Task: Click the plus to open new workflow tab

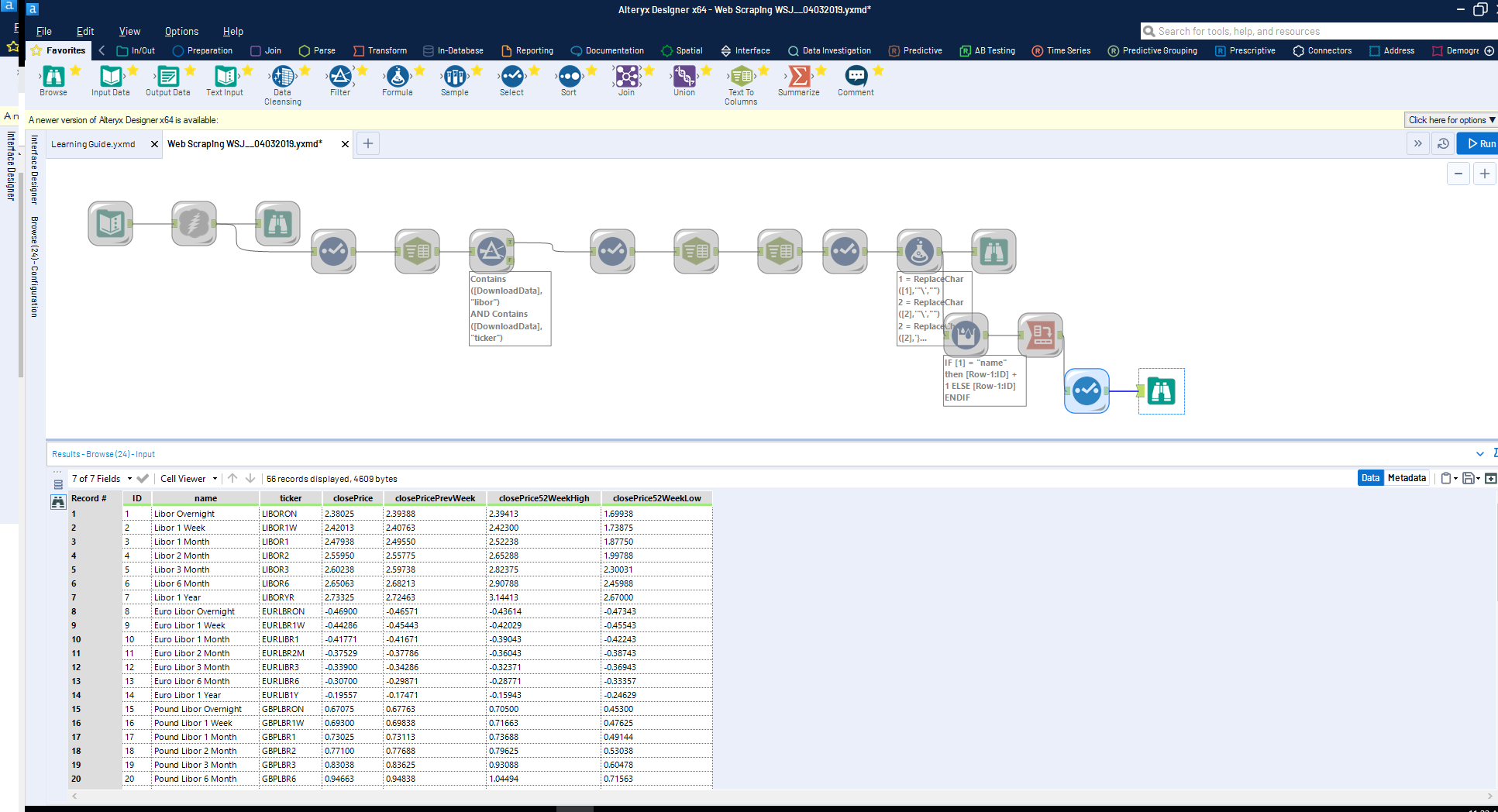Action: pos(367,143)
